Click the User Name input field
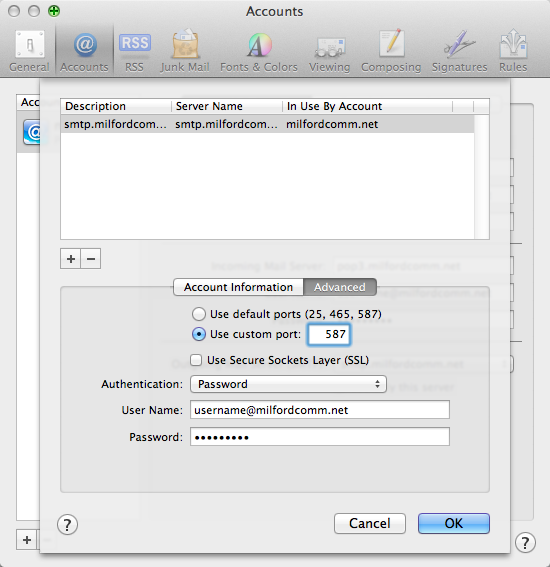550x567 pixels. (x=320, y=410)
